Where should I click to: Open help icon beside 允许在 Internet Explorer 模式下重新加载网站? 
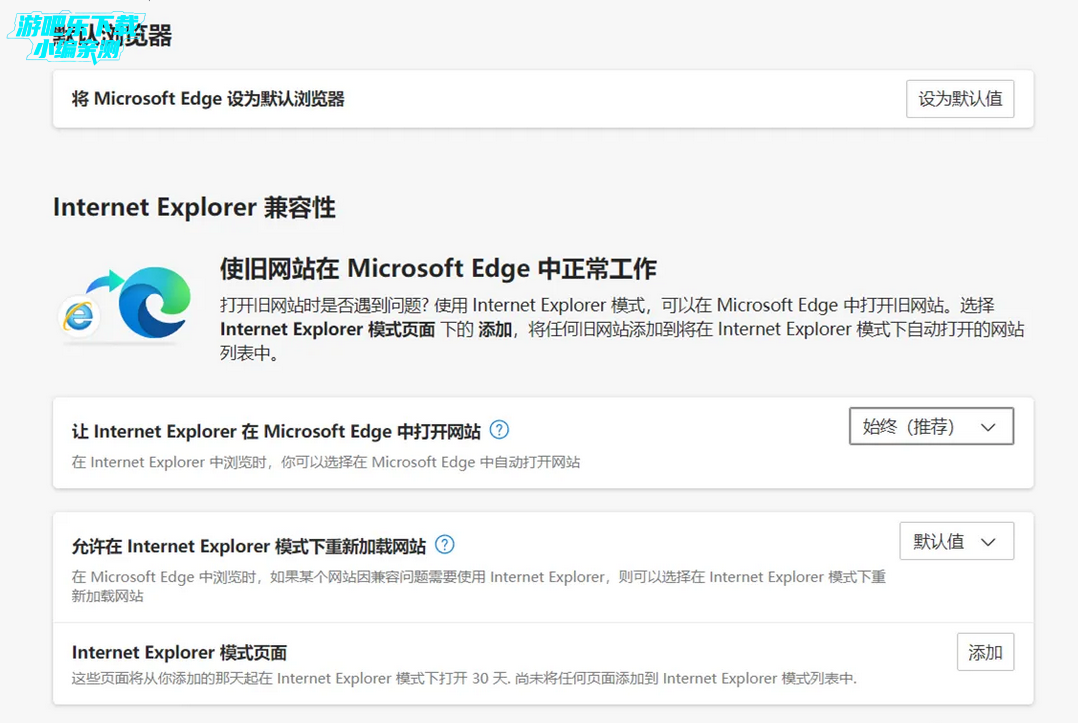445,545
